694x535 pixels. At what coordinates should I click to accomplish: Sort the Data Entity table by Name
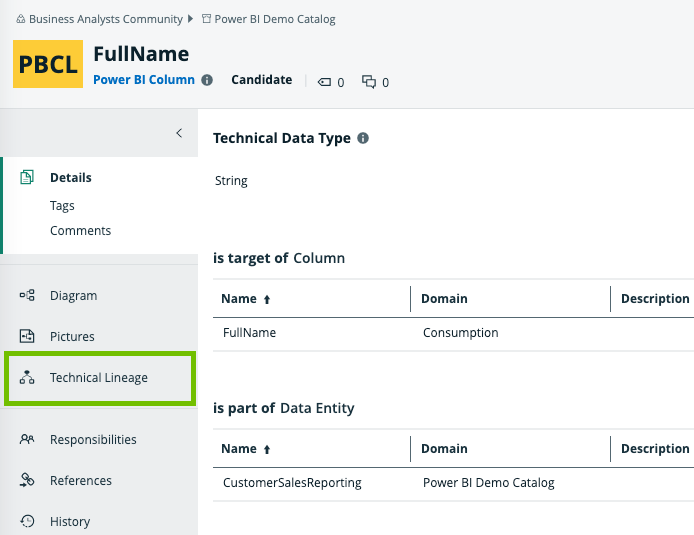click(245, 449)
